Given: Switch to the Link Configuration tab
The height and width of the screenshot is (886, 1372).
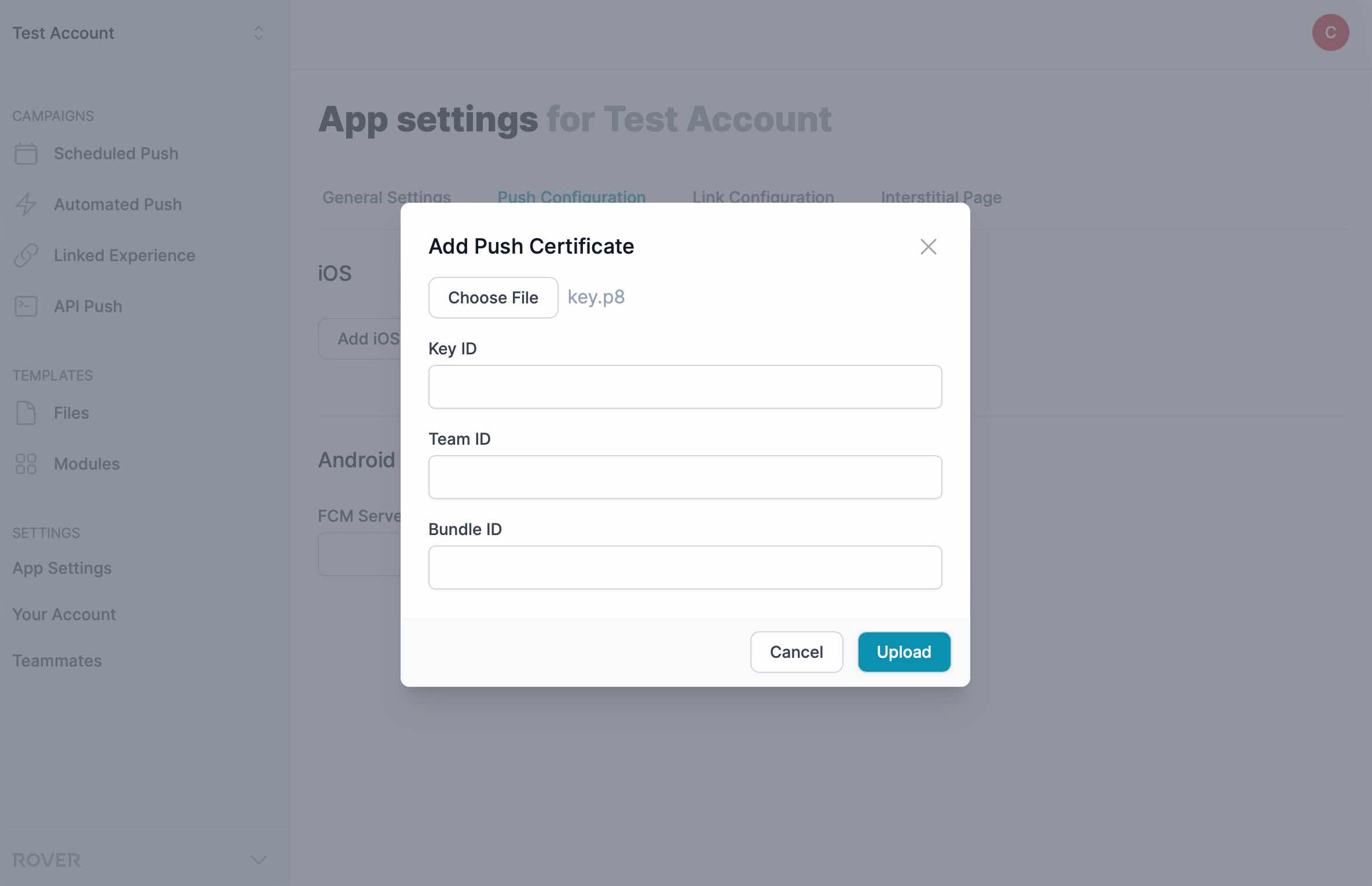Looking at the screenshot, I should (x=763, y=197).
